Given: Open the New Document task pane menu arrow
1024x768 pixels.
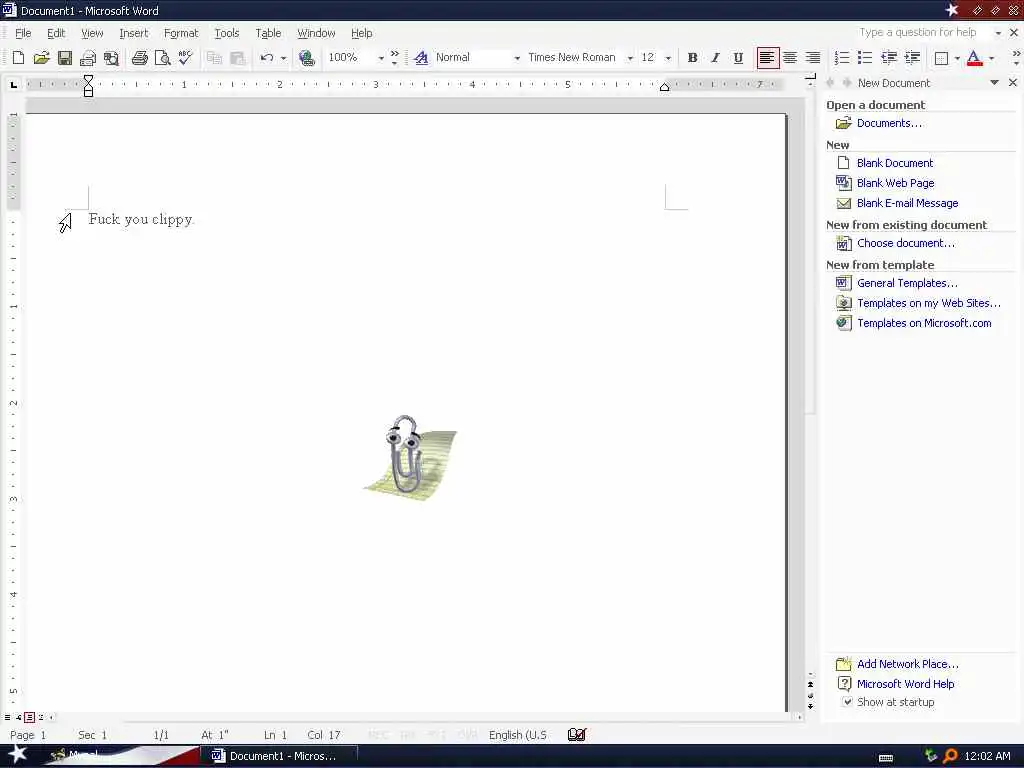Looking at the screenshot, I should coord(994,82).
